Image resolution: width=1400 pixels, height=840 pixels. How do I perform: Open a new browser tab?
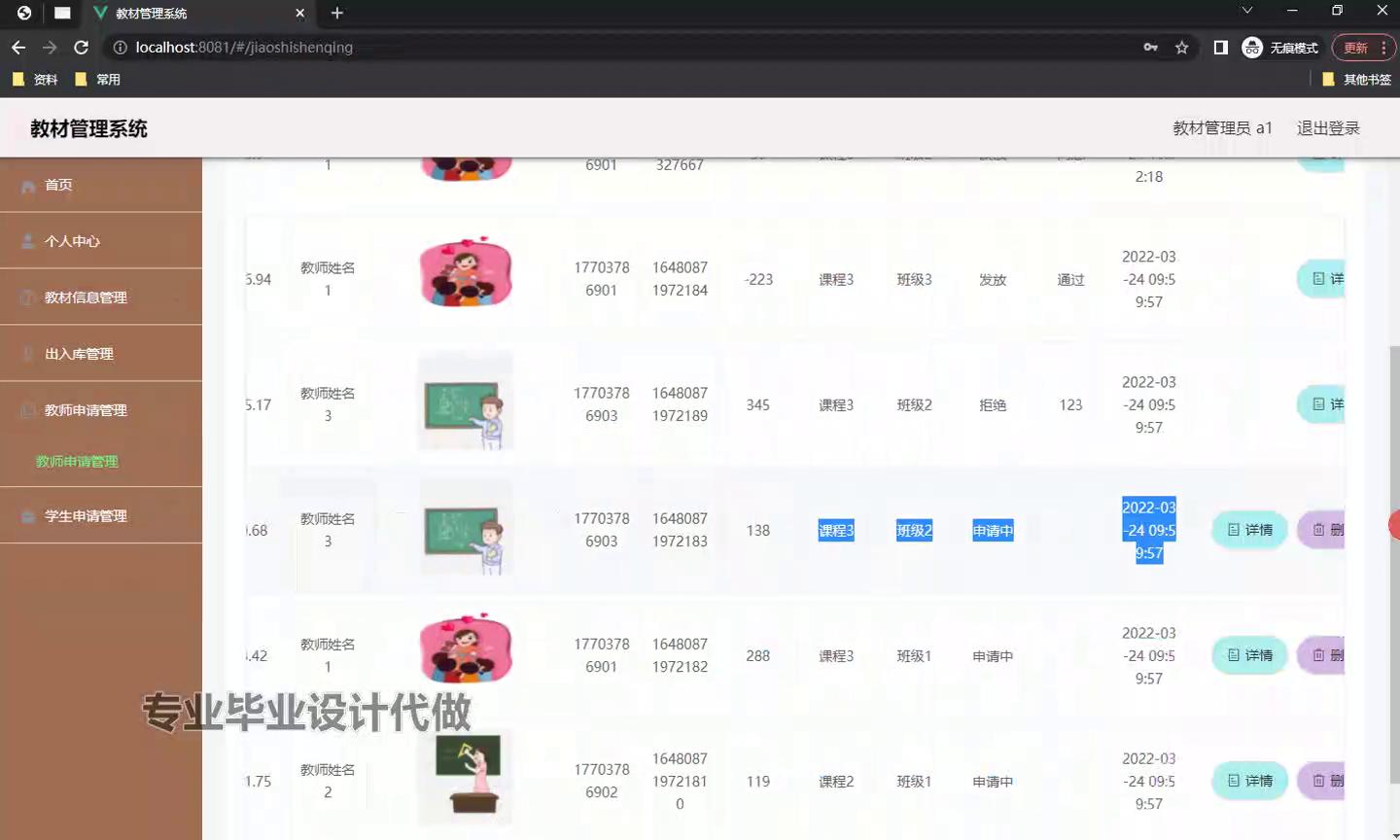[337, 13]
